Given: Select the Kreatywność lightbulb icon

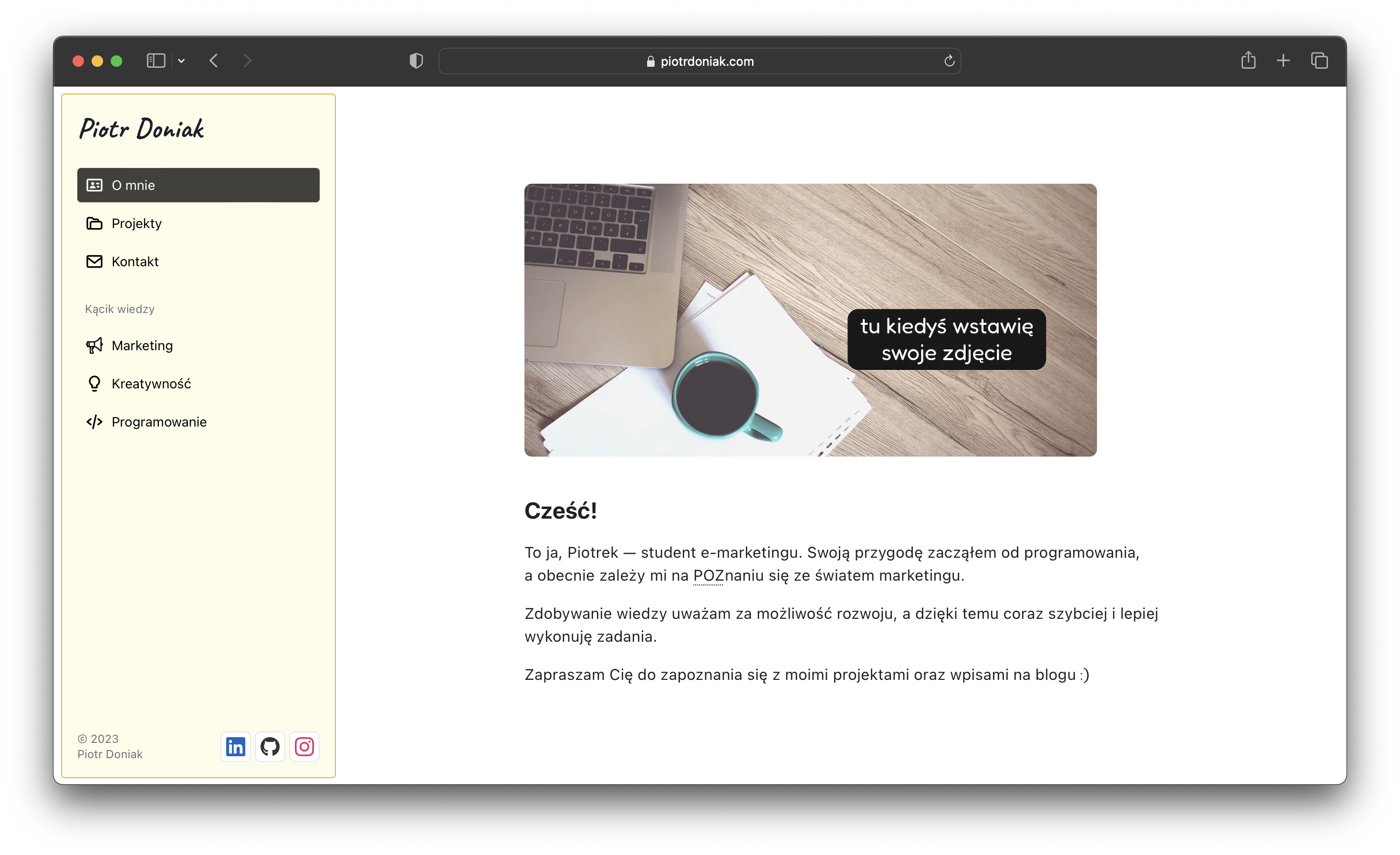Looking at the screenshot, I should (x=94, y=384).
